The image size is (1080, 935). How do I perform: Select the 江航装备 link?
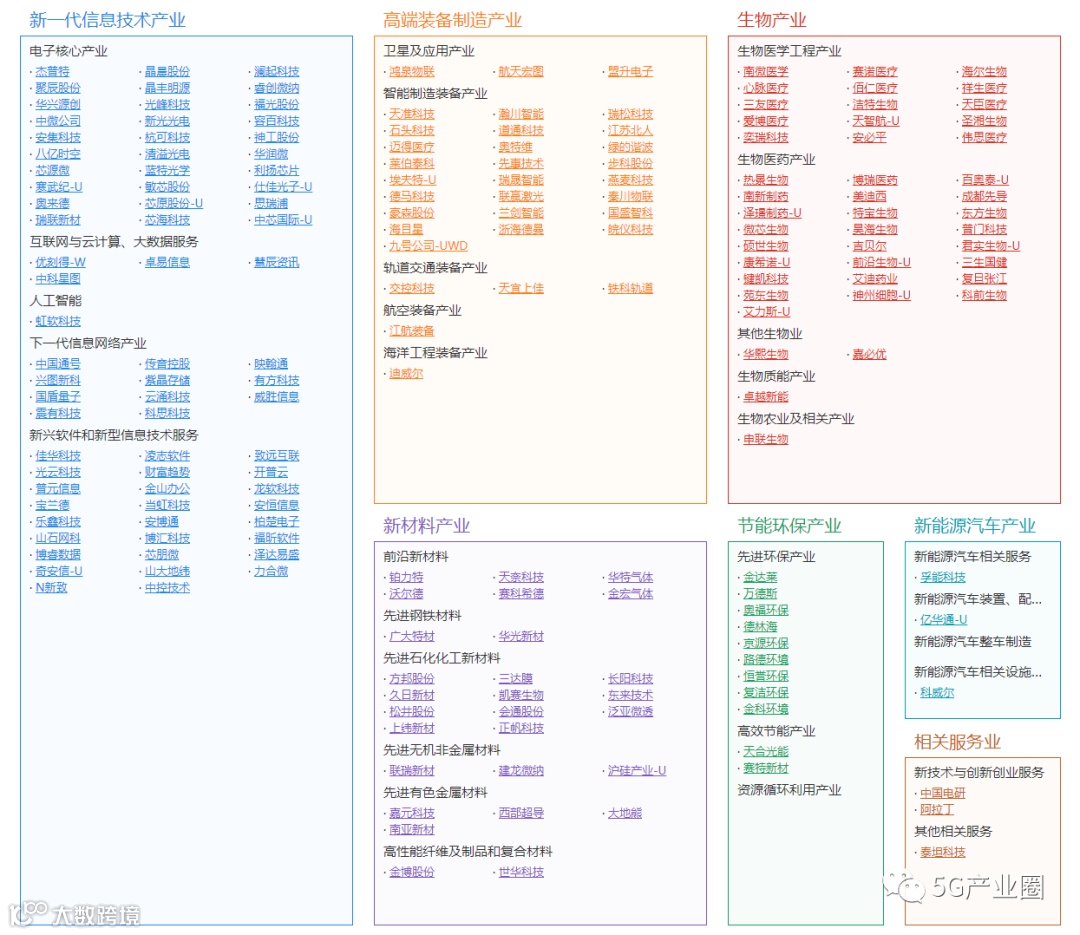click(412, 331)
